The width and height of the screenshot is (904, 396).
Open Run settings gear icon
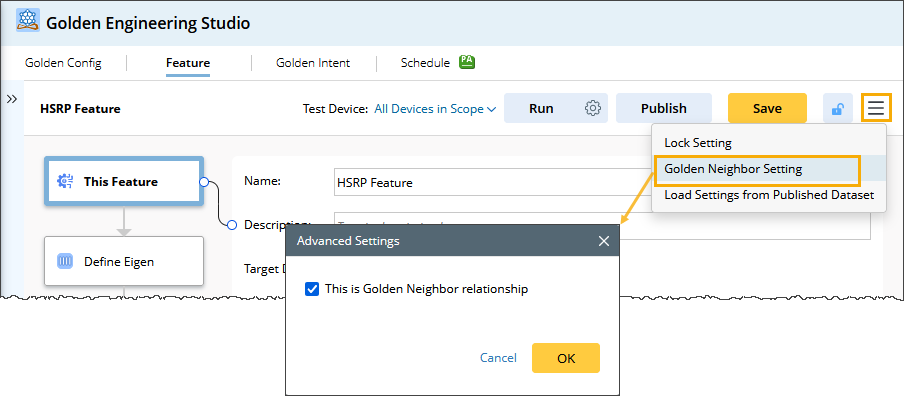coord(593,108)
